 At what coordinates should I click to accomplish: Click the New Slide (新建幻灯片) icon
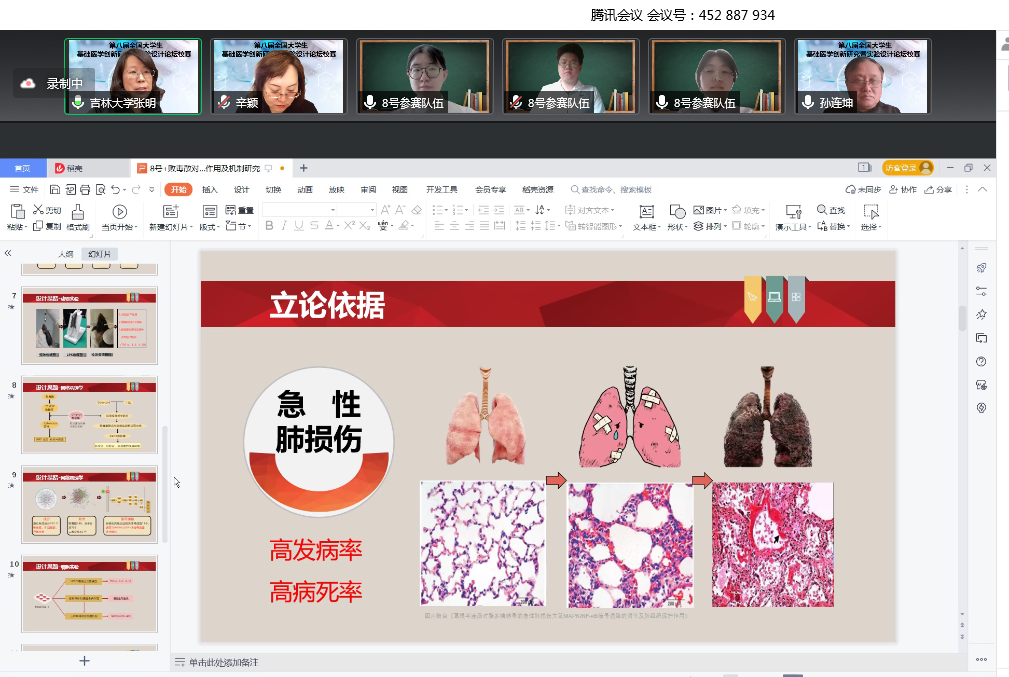[x=170, y=212]
